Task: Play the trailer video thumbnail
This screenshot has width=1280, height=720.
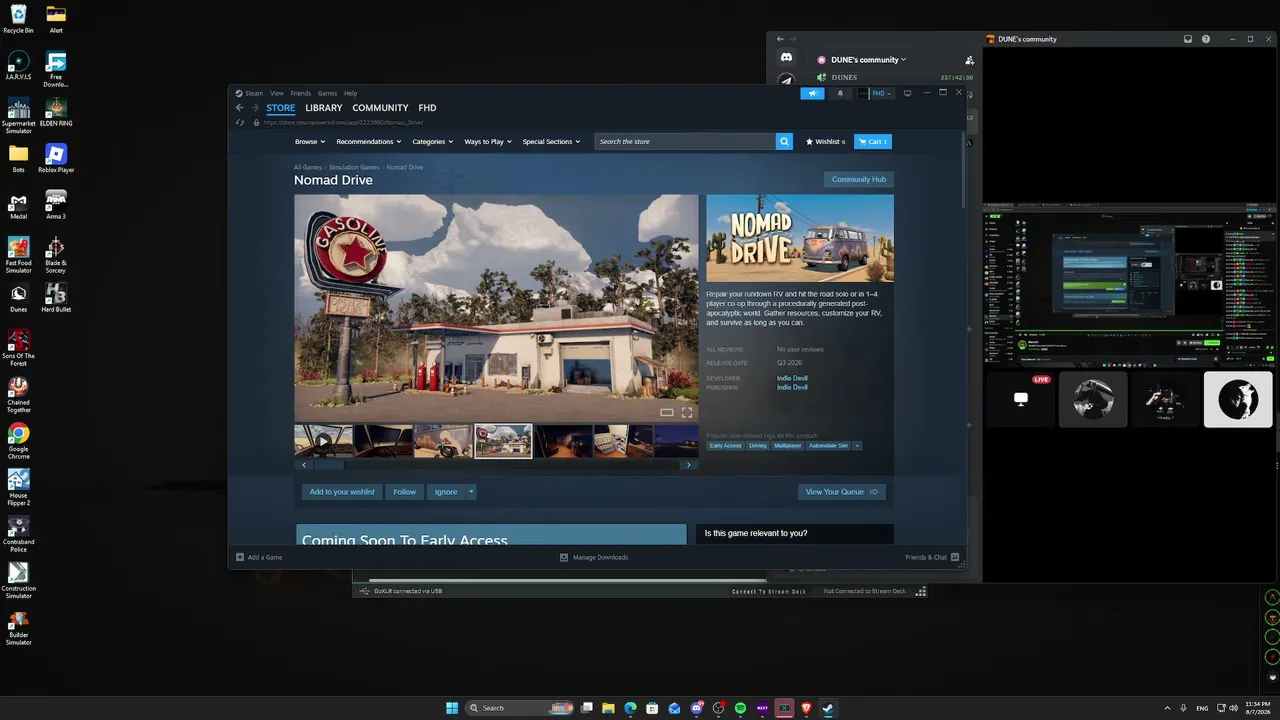Action: (x=323, y=441)
